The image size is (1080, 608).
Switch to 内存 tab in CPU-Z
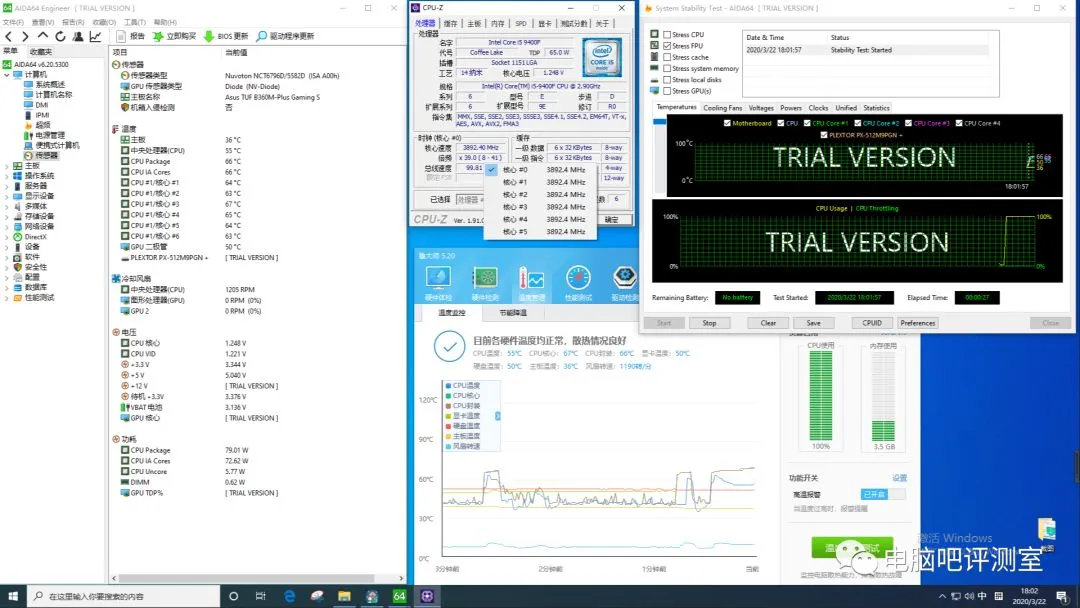point(498,23)
